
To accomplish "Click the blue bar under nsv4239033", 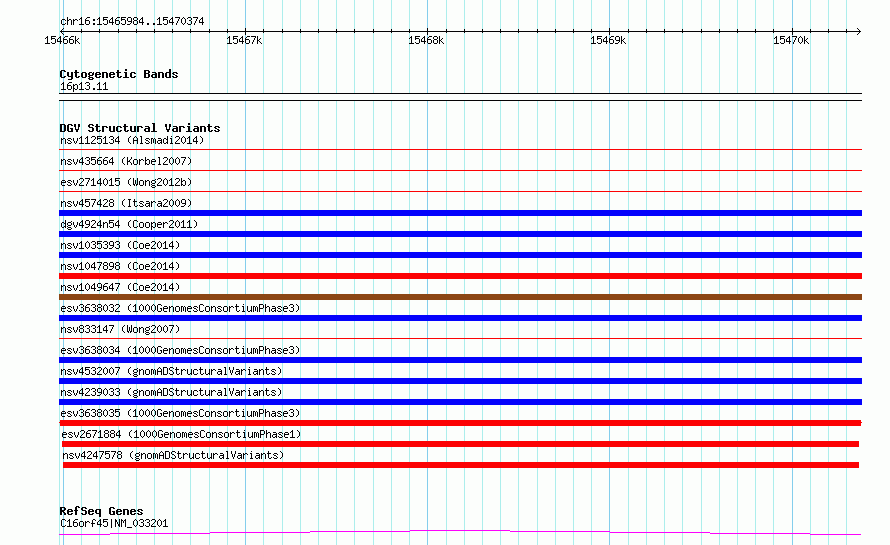I will [x=460, y=402].
